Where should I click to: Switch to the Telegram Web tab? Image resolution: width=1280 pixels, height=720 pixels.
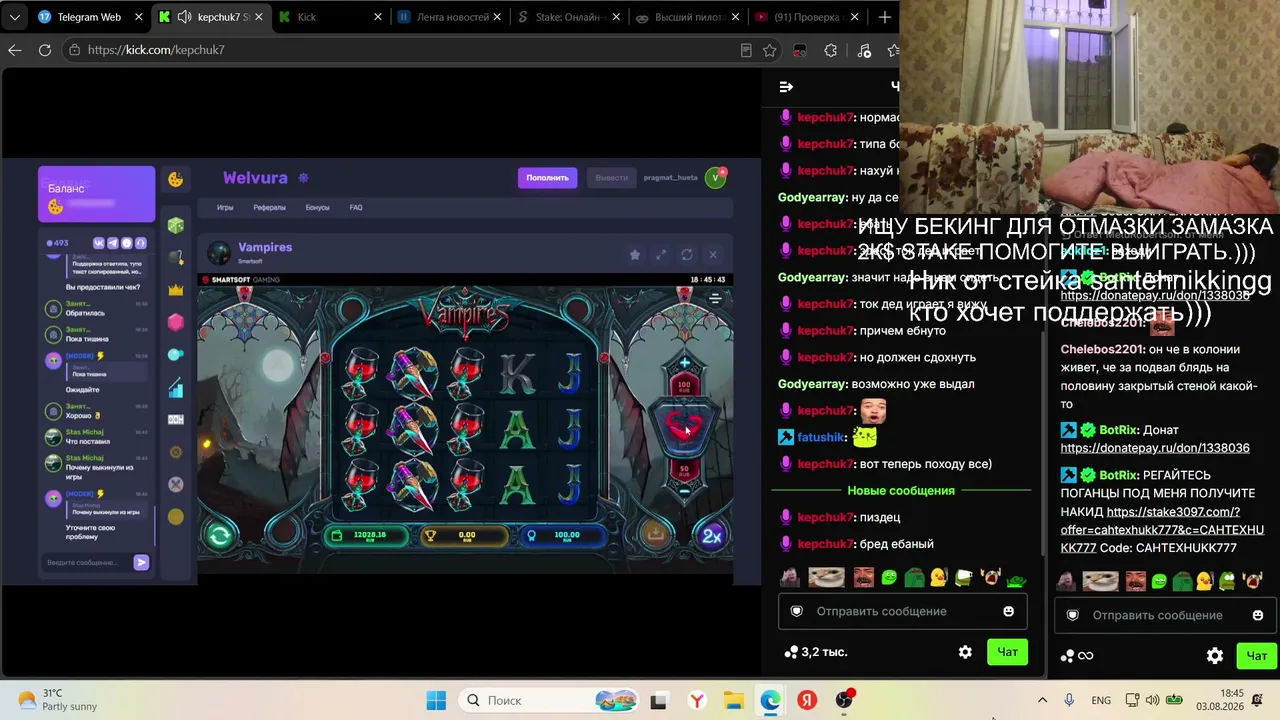point(88,17)
